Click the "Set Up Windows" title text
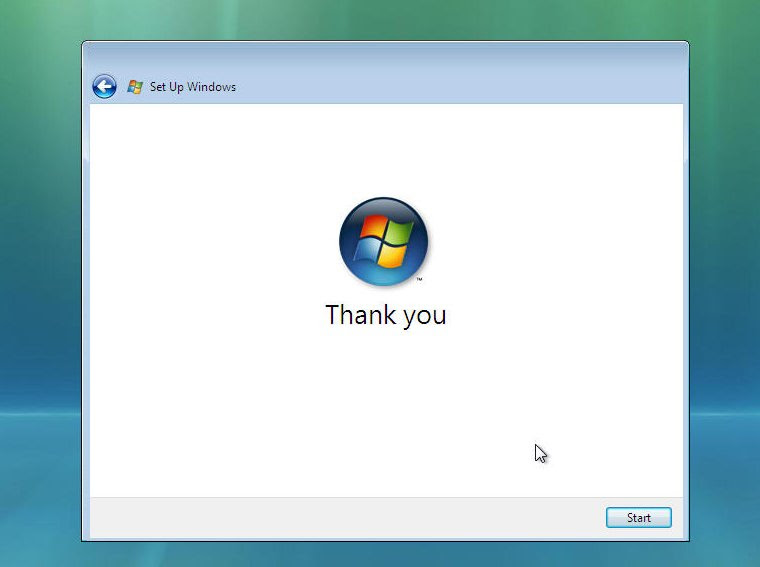This screenshot has height=567, width=760. 193,87
